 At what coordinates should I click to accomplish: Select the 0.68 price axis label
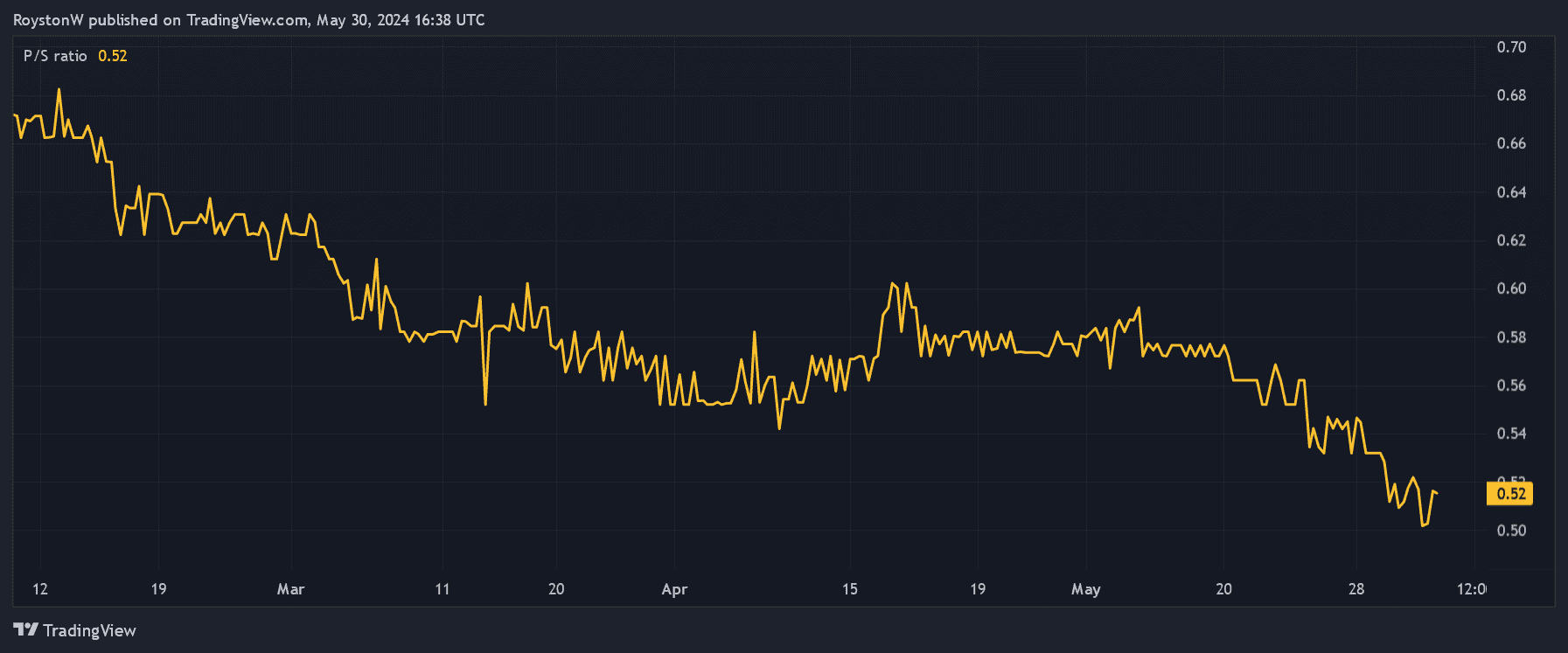coord(1511,95)
